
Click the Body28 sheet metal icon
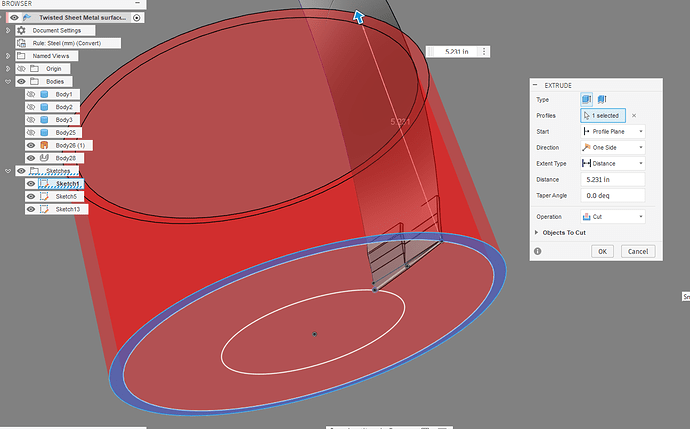(45, 158)
